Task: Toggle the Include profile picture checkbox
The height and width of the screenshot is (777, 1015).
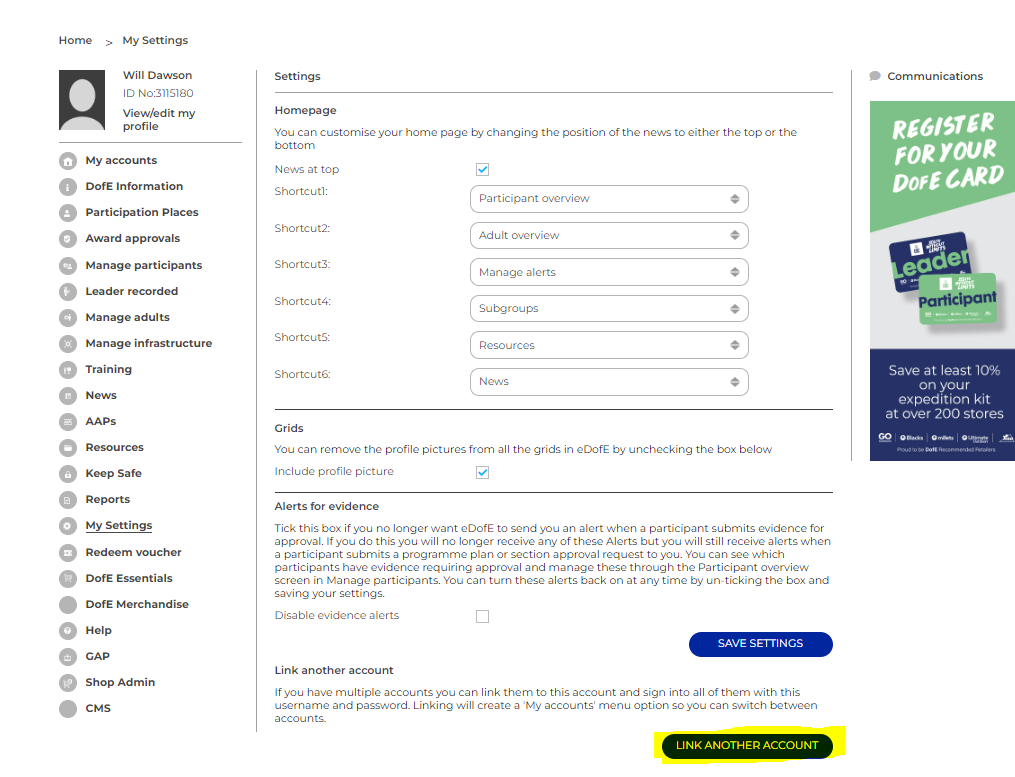Action: 482,472
